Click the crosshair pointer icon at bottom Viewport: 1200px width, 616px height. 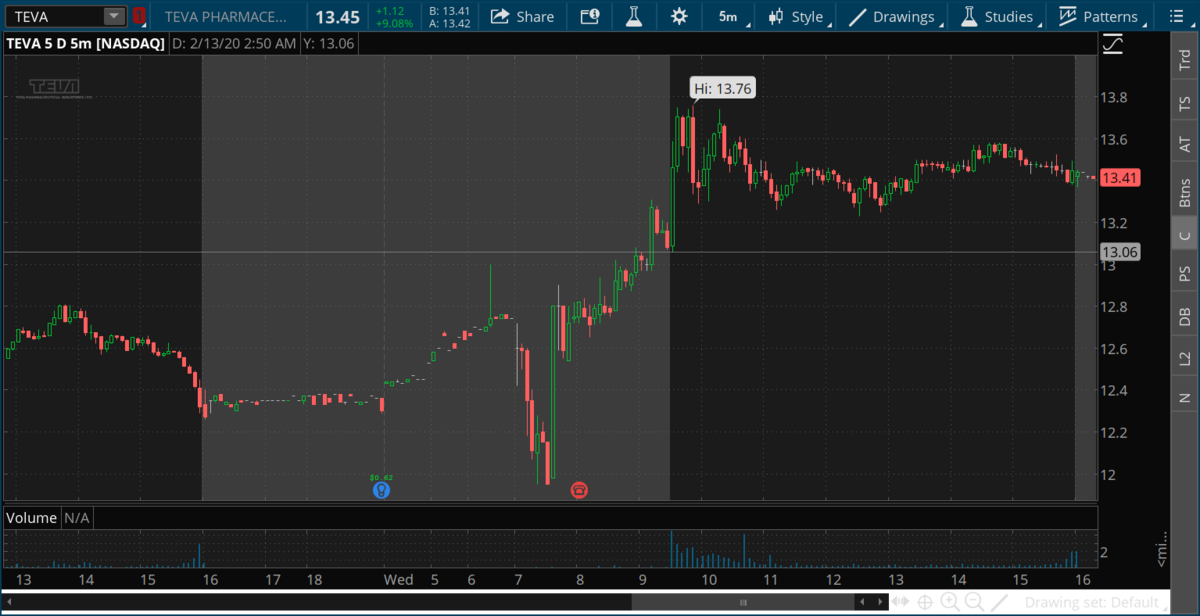925,602
